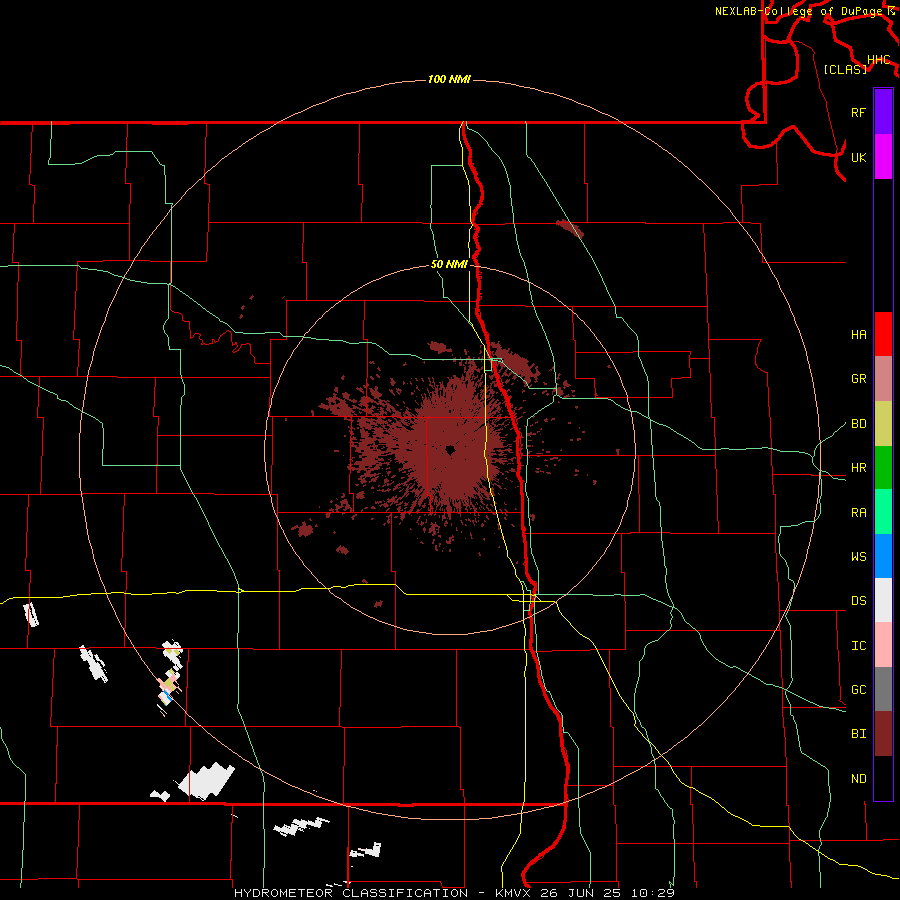The width and height of the screenshot is (900, 900).
Task: Click the ND legend label
Action: coord(858,779)
